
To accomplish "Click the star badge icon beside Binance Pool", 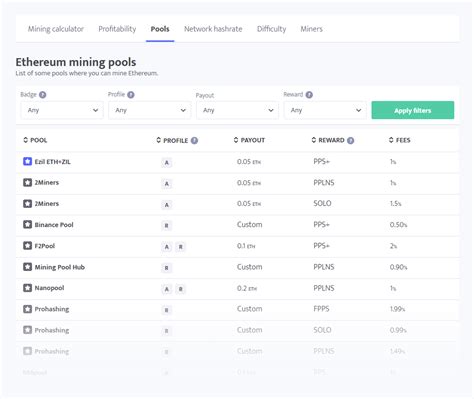I will (x=27, y=225).
